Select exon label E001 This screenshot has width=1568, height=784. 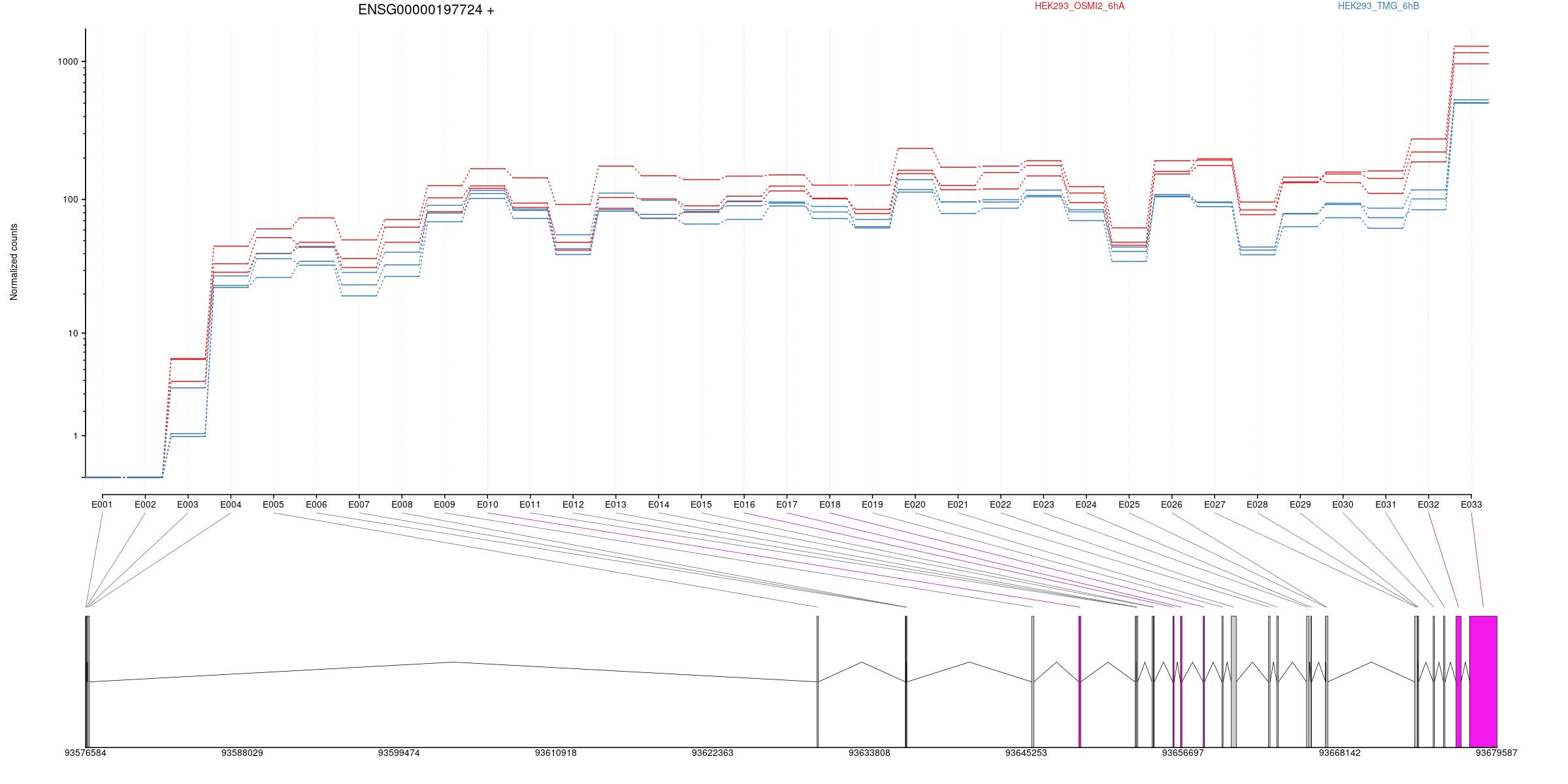tap(102, 504)
